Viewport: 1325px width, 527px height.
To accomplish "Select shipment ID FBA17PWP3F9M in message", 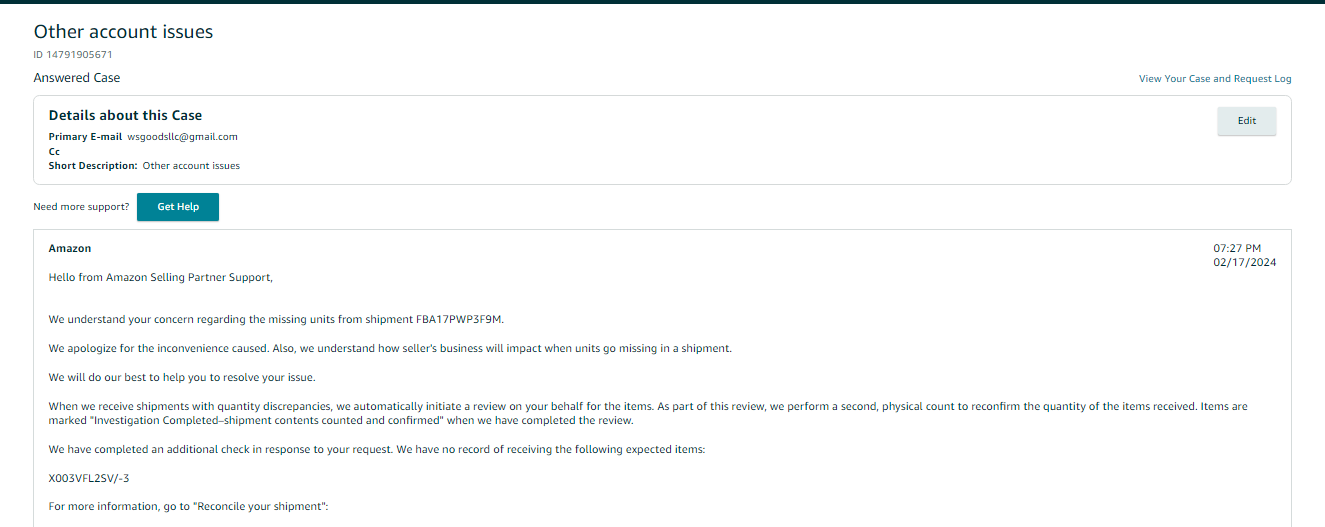I will tap(459, 320).
